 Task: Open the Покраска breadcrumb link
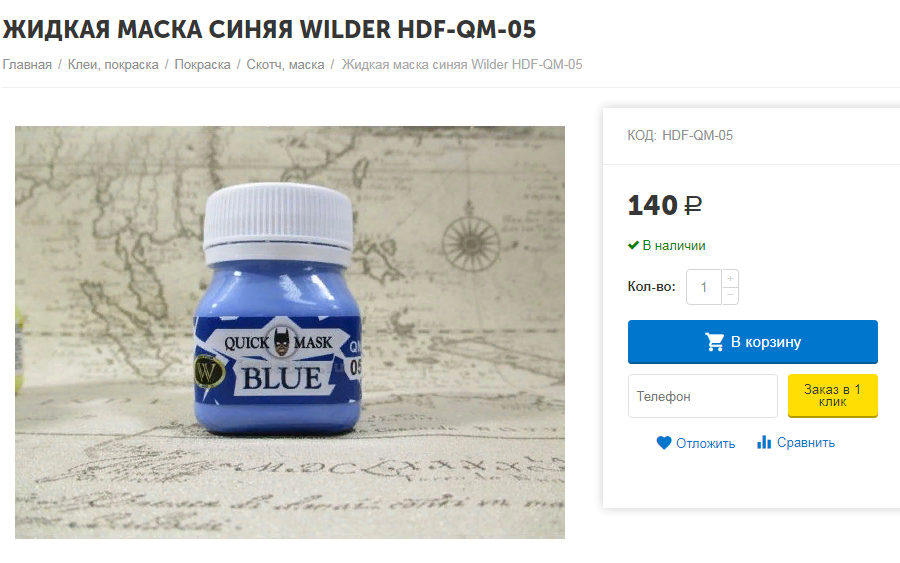click(x=203, y=64)
